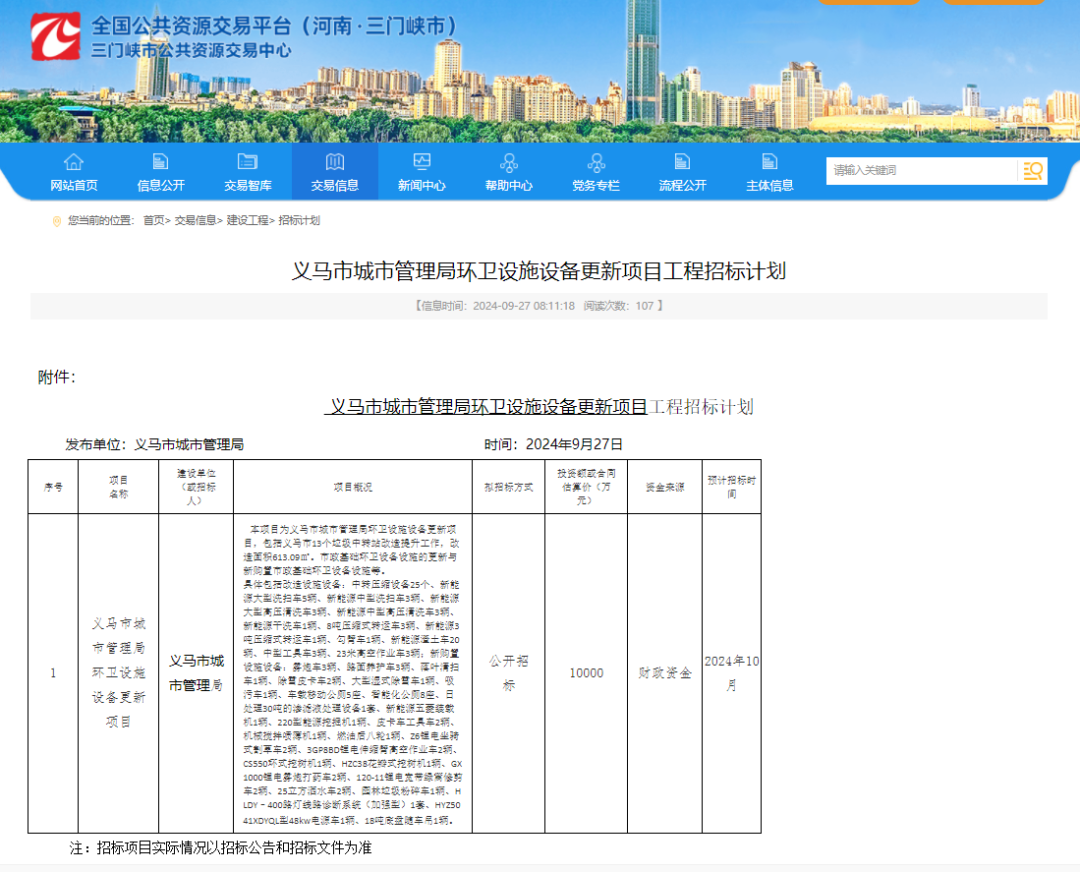Go to 交易信息 in the breadcrumb
The width and height of the screenshot is (1080, 872).
click(x=195, y=220)
